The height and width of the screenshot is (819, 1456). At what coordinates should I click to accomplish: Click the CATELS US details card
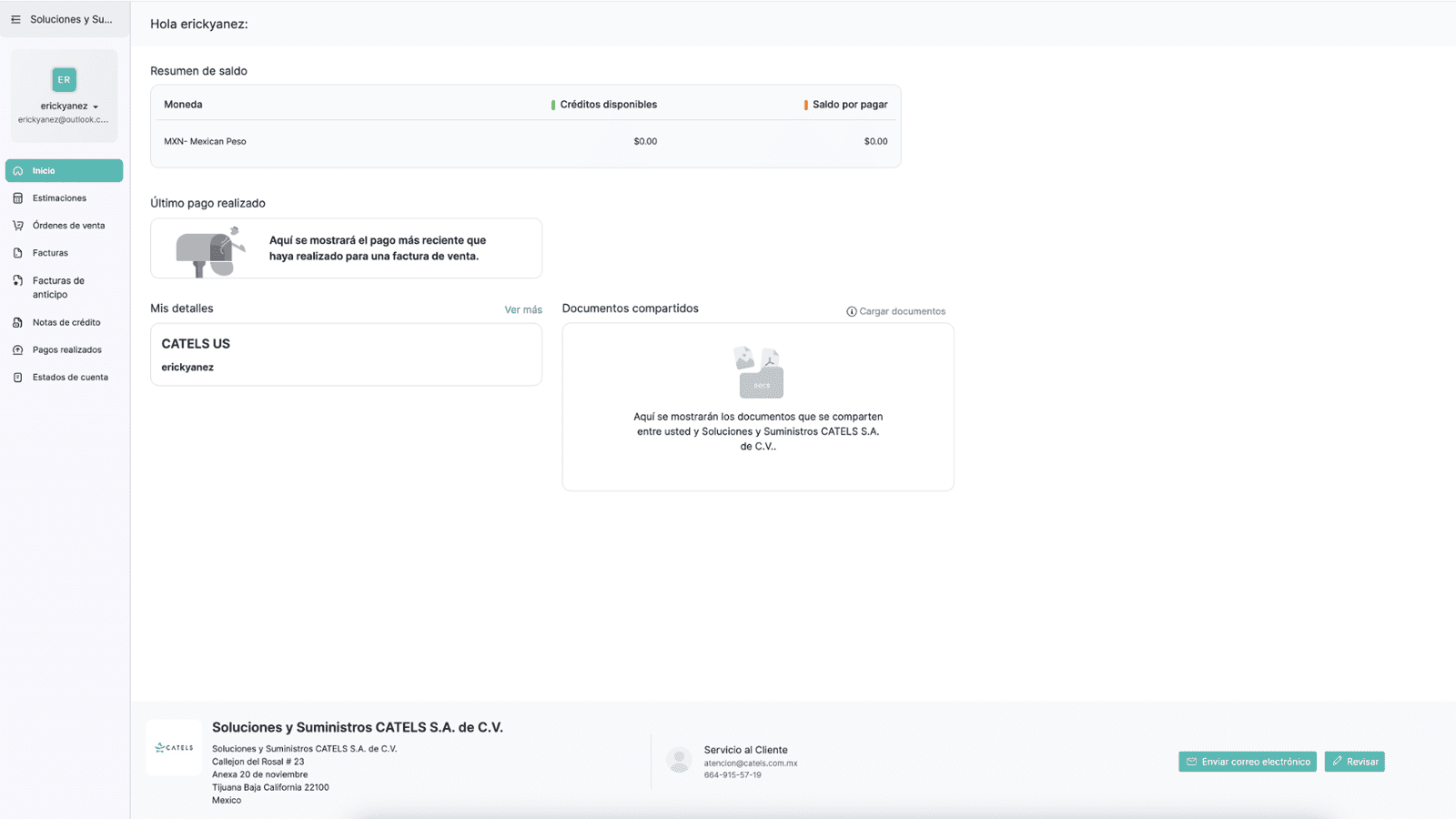(x=346, y=355)
